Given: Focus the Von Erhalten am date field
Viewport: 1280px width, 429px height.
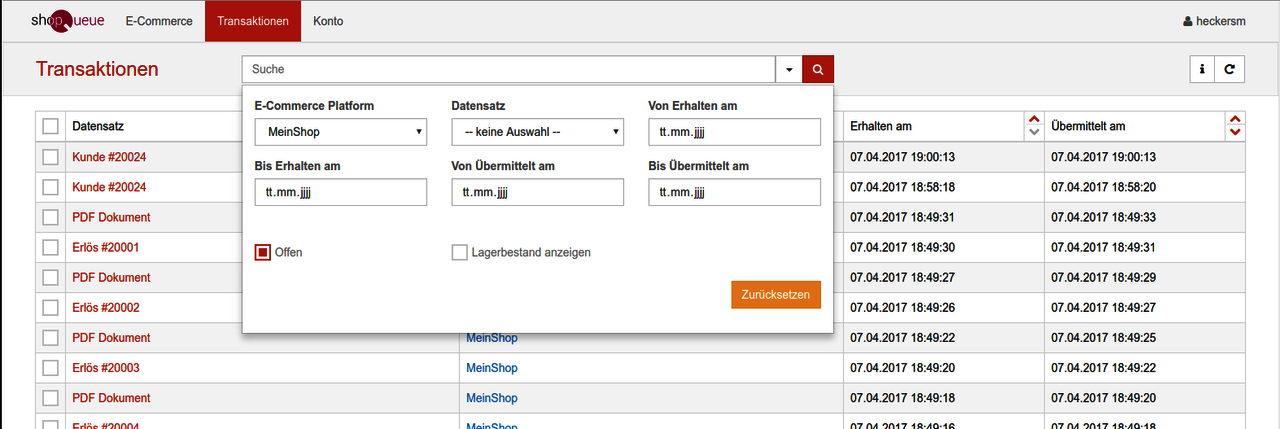Looking at the screenshot, I should 735,132.
